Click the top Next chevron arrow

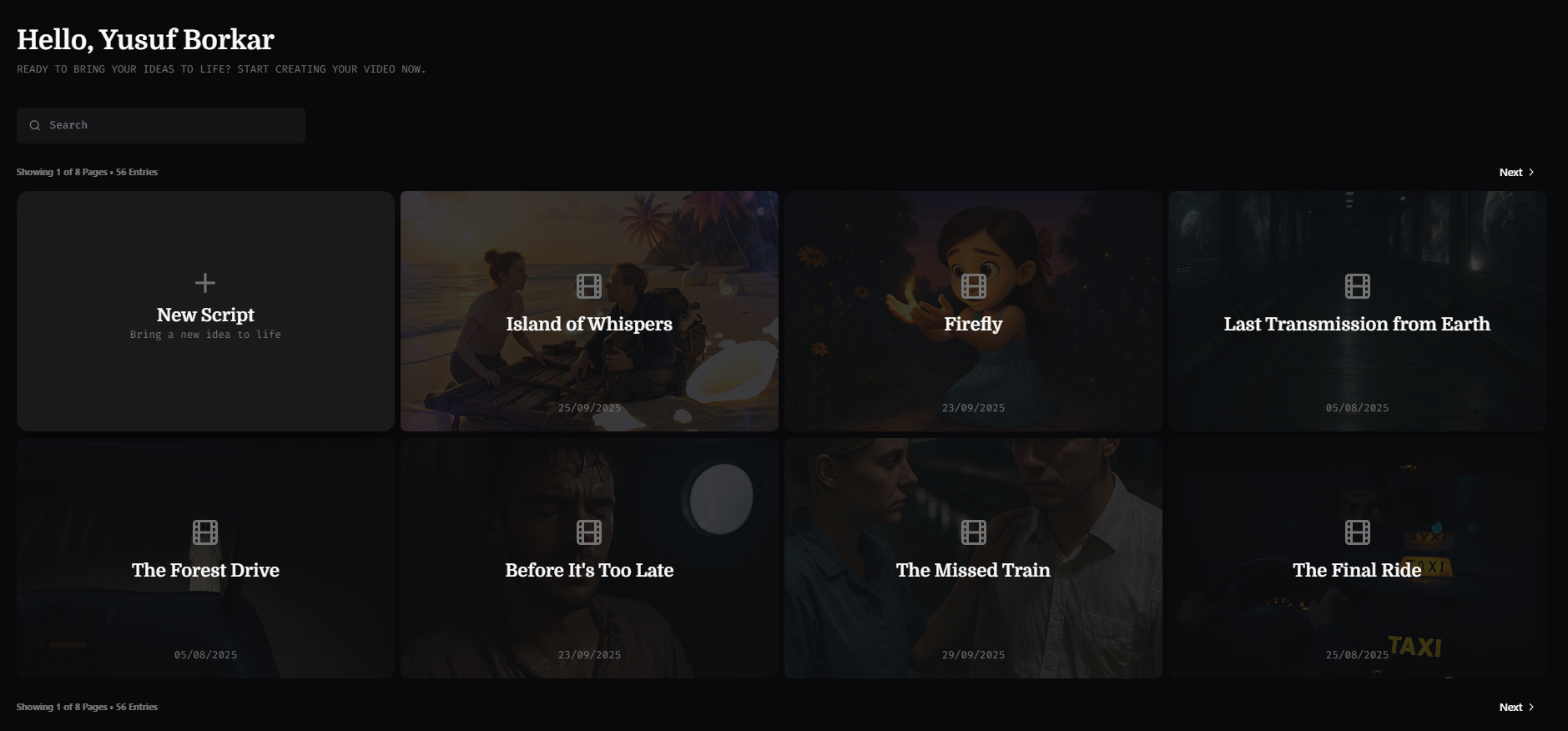point(1531,172)
